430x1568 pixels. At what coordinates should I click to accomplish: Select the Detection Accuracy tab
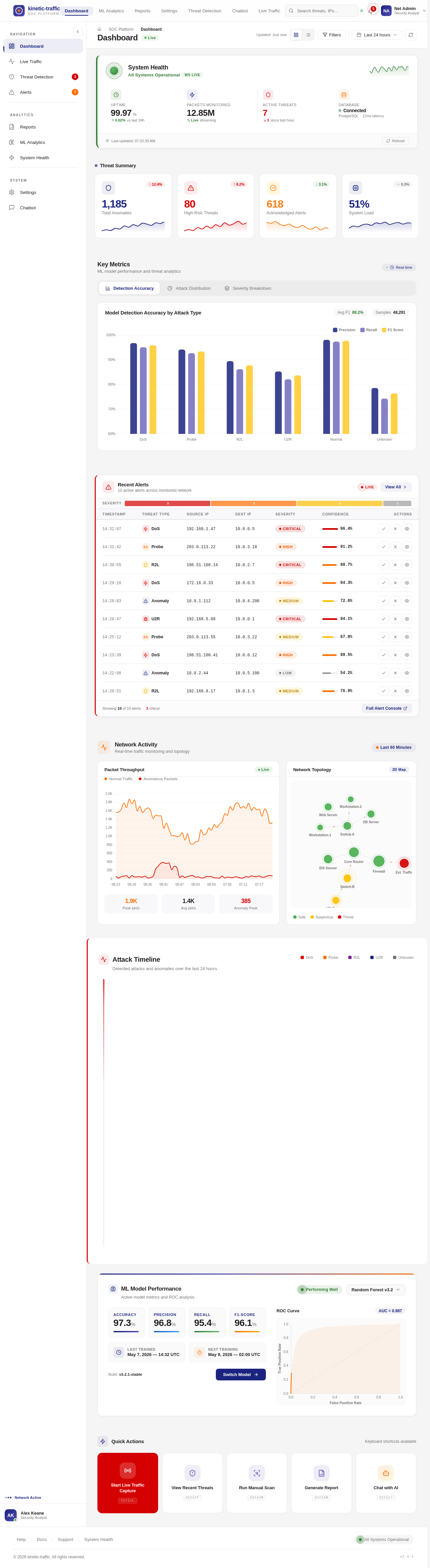tap(129, 288)
